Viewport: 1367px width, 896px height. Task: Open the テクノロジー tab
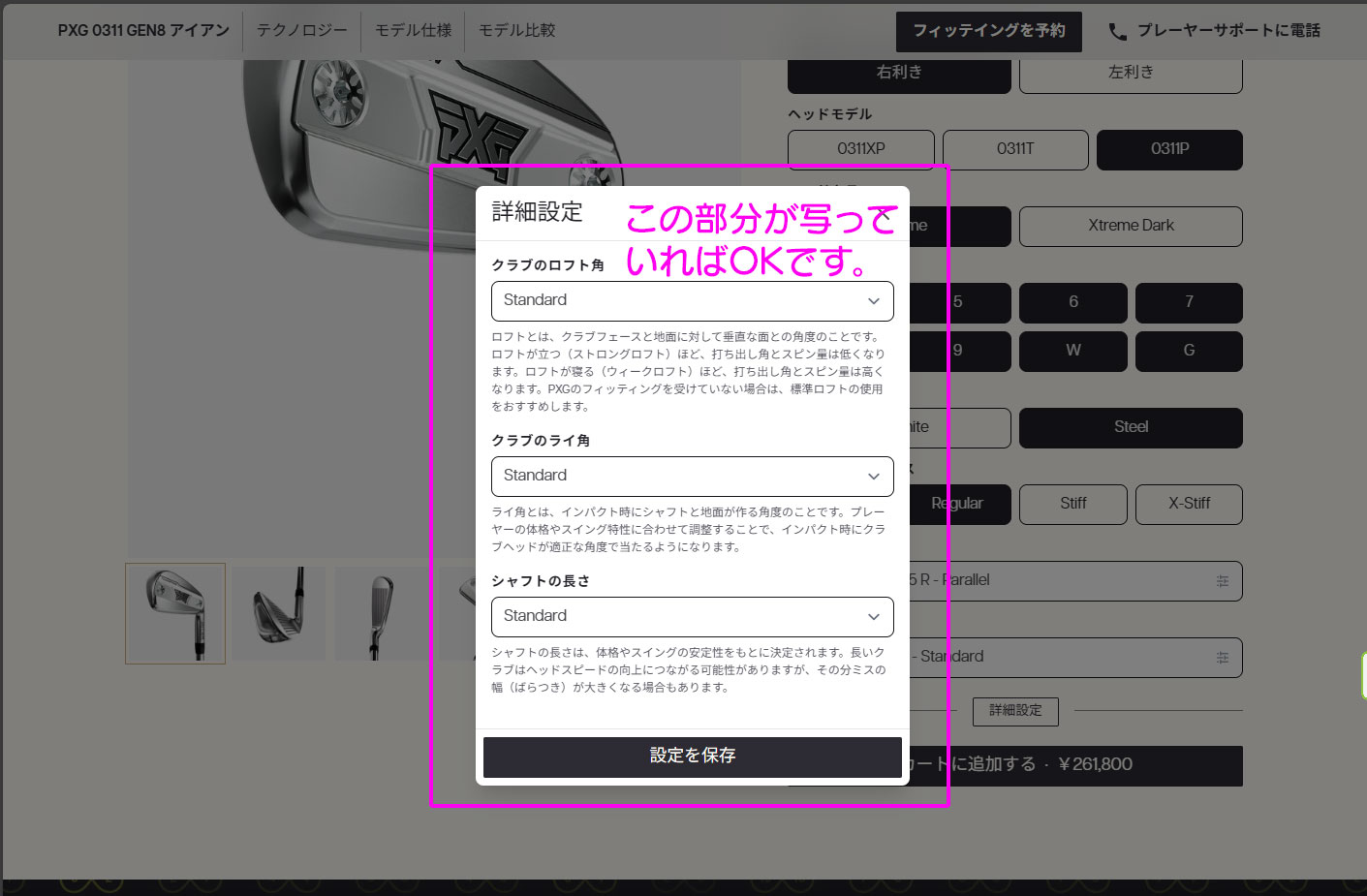click(301, 31)
